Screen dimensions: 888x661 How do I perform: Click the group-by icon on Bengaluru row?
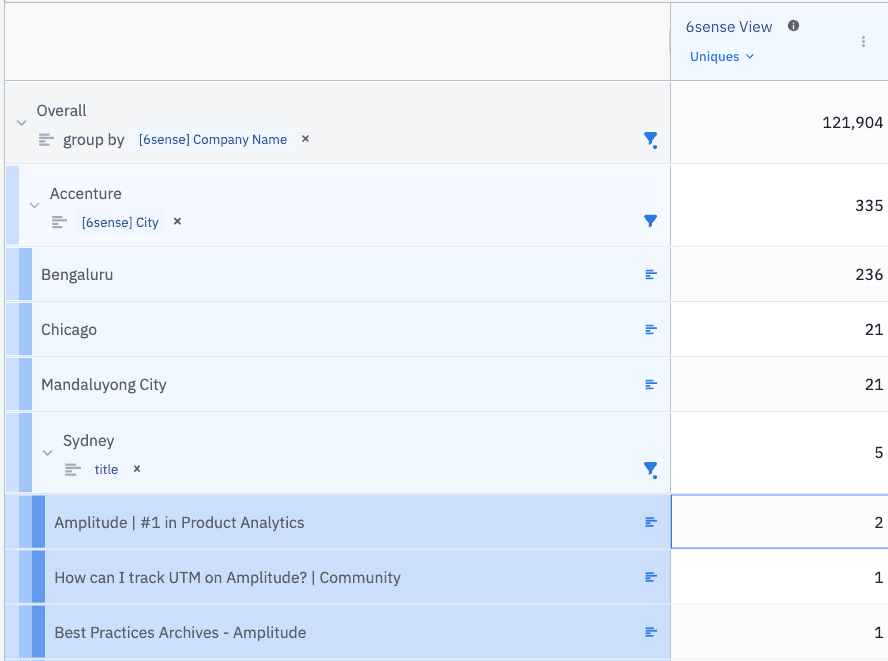click(651, 274)
